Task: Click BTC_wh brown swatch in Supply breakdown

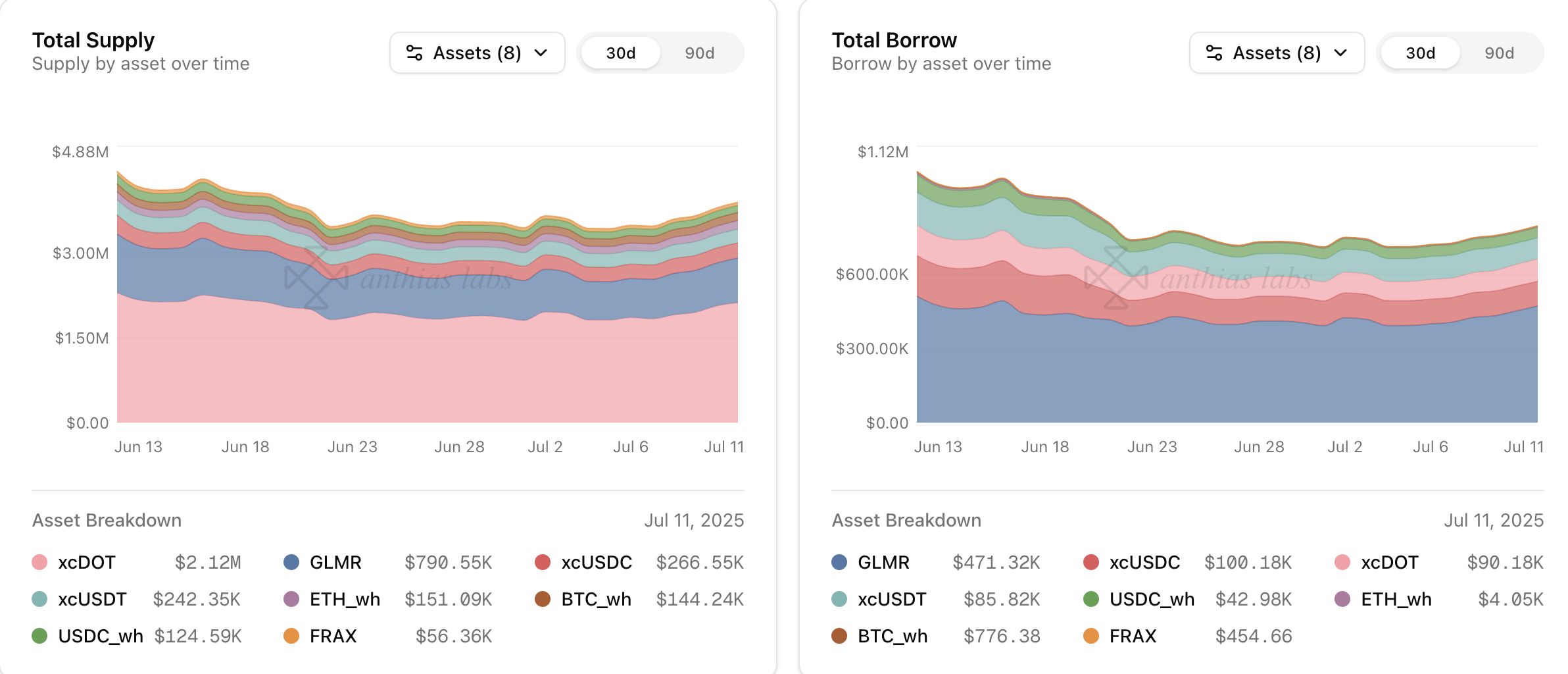Action: click(543, 599)
